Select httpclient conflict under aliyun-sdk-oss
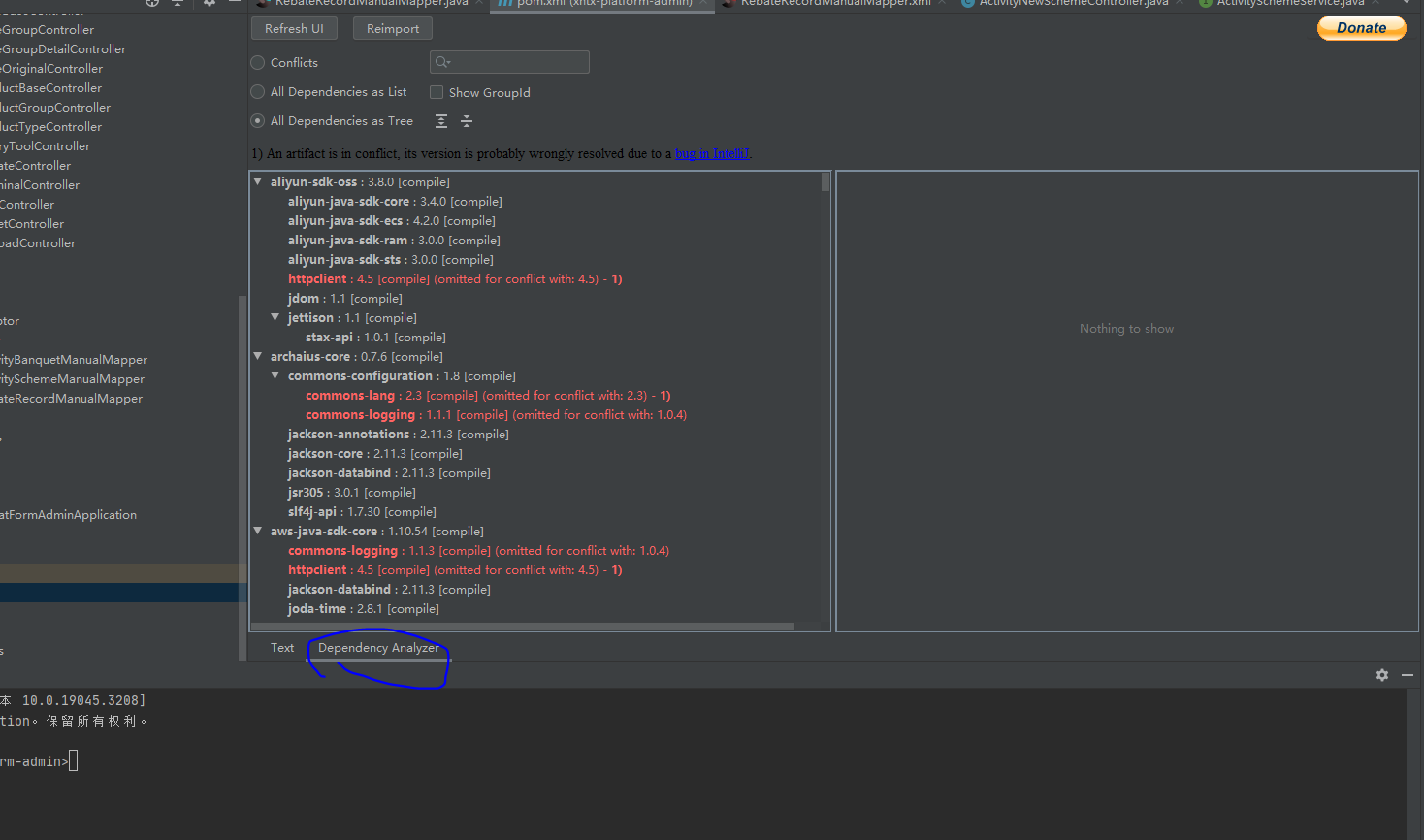1424x840 pixels. (455, 278)
